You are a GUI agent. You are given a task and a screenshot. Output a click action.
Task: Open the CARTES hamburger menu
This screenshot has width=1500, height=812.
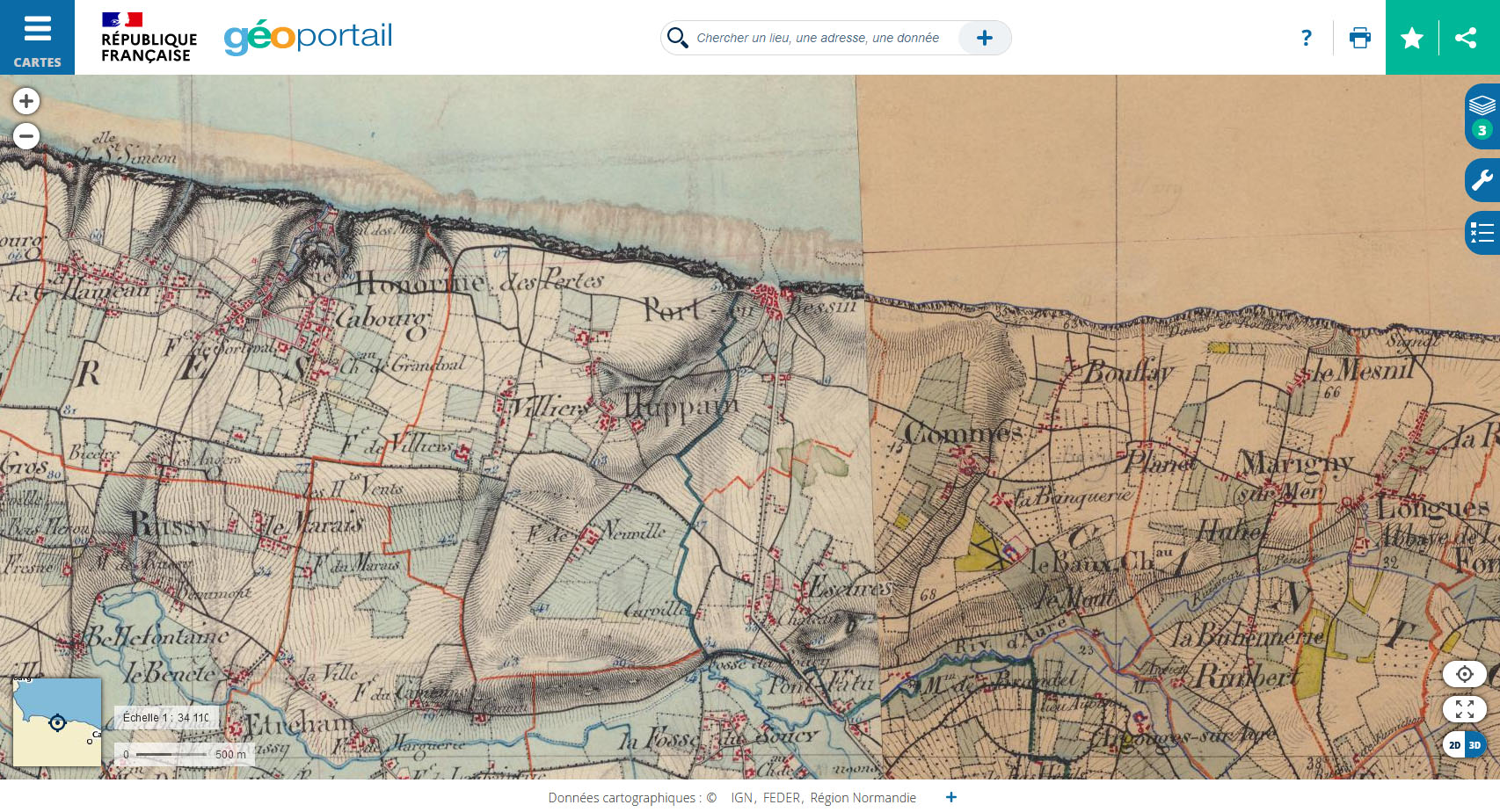37,37
